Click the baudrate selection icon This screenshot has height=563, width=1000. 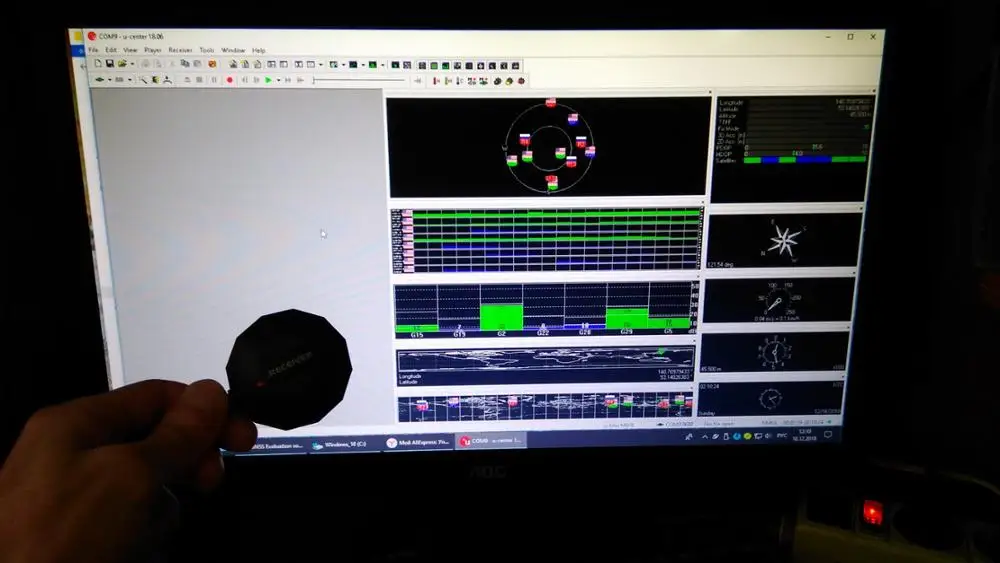point(119,80)
